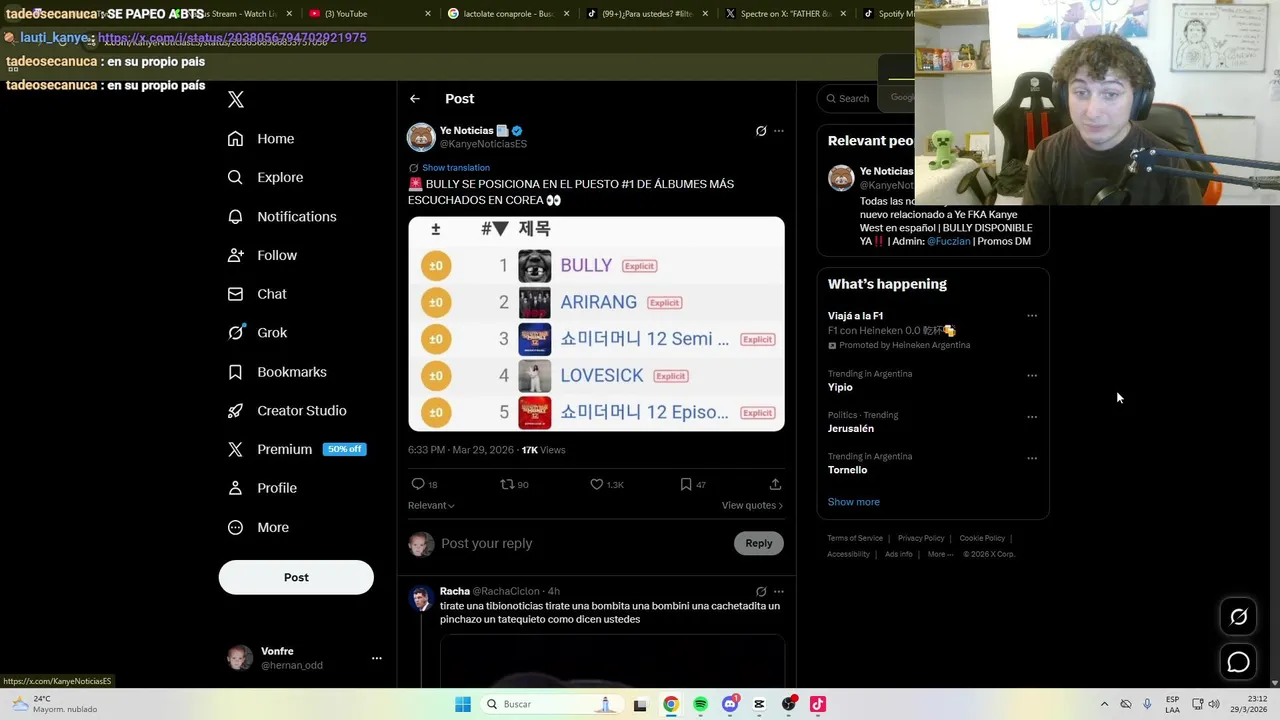The height and width of the screenshot is (720, 1280).
Task: Click the X logo in sidebar
Action: click(x=236, y=99)
